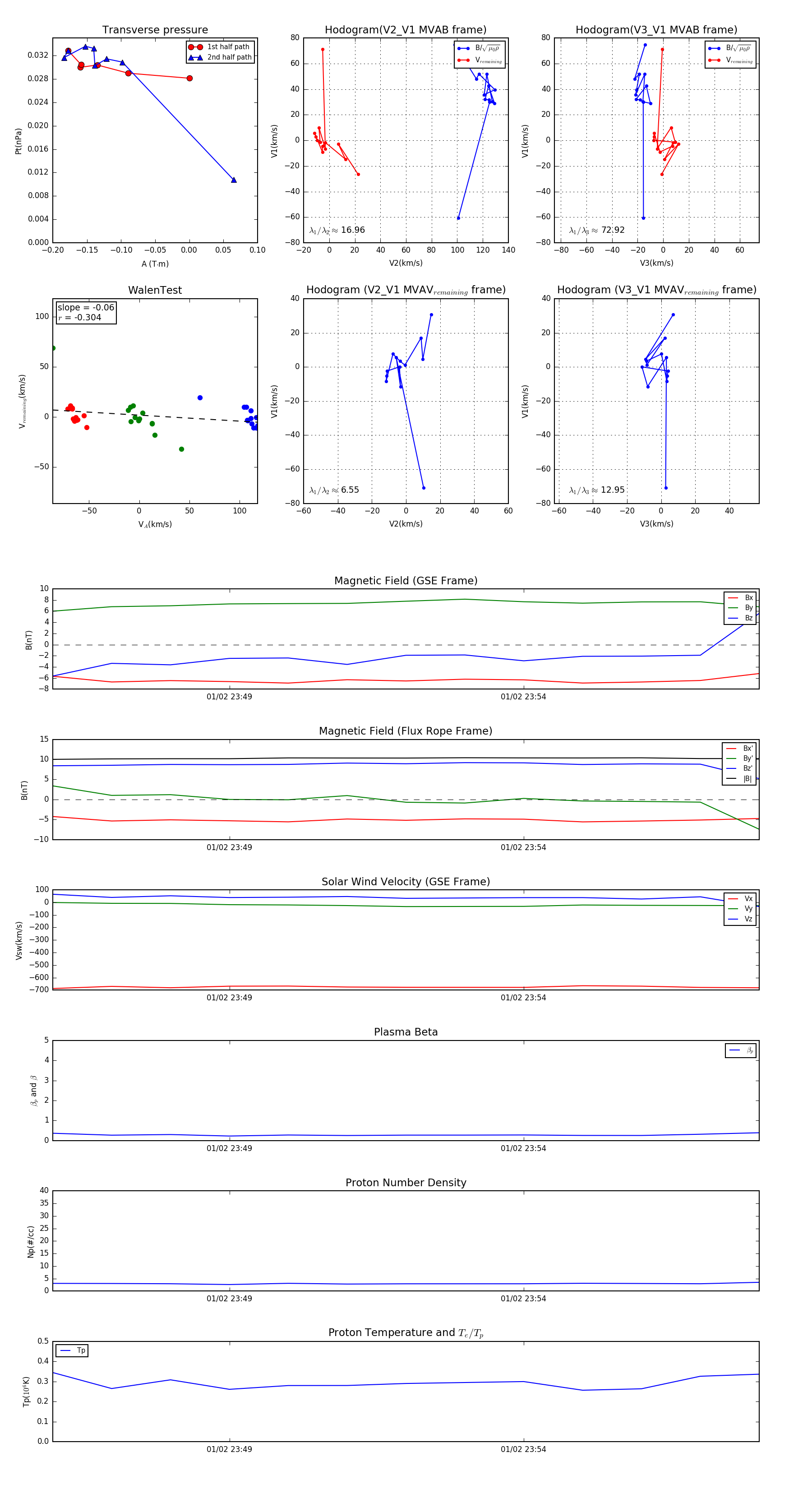Click the By' legend entry in flux rope plot
Screen dimensions: 812x1489
coord(740,758)
